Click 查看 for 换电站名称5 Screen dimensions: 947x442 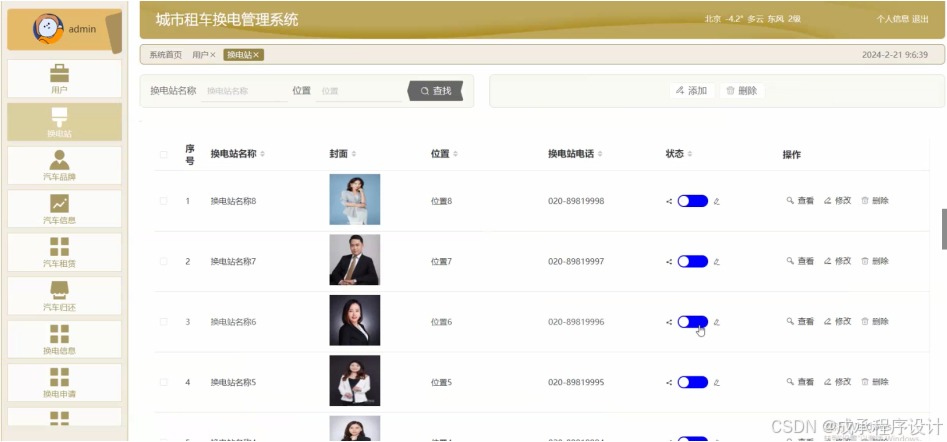click(x=800, y=382)
